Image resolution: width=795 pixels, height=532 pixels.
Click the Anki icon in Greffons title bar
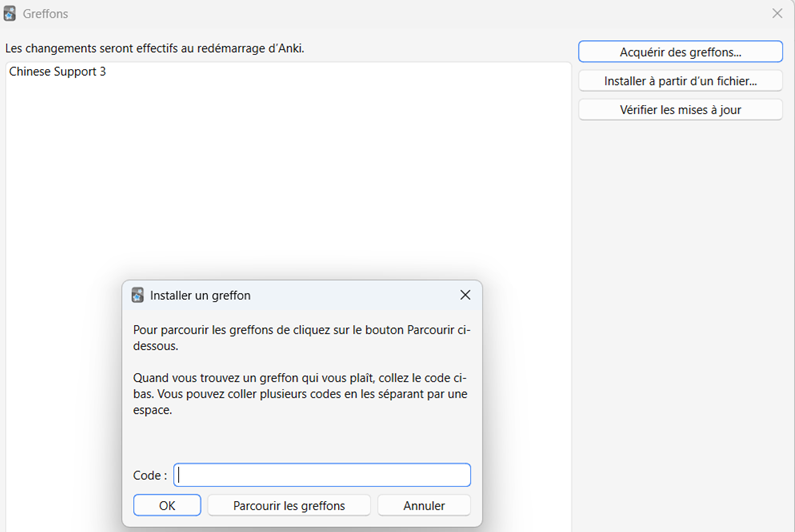[x=10, y=14]
